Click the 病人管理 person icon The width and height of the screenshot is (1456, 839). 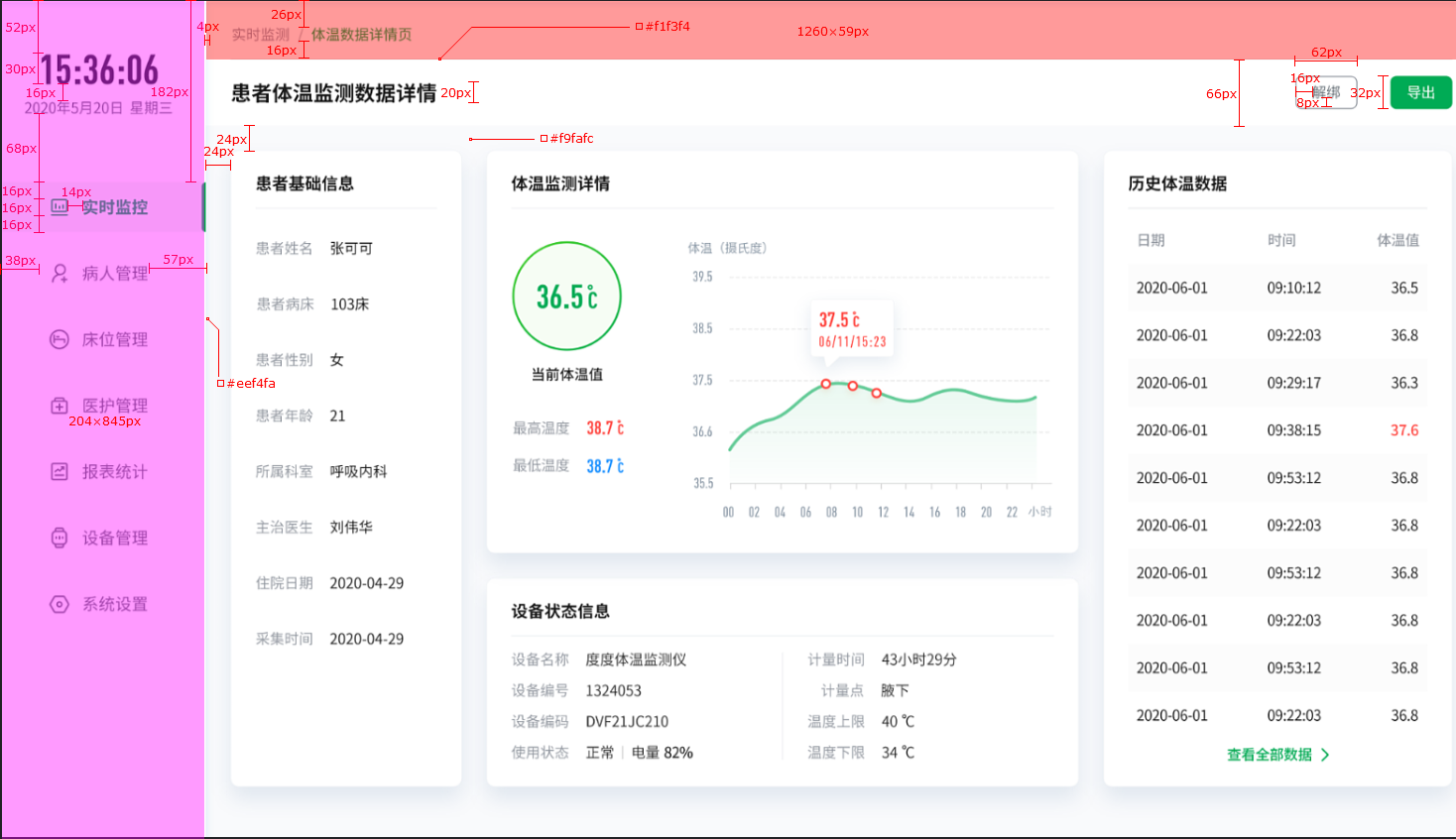pos(60,273)
